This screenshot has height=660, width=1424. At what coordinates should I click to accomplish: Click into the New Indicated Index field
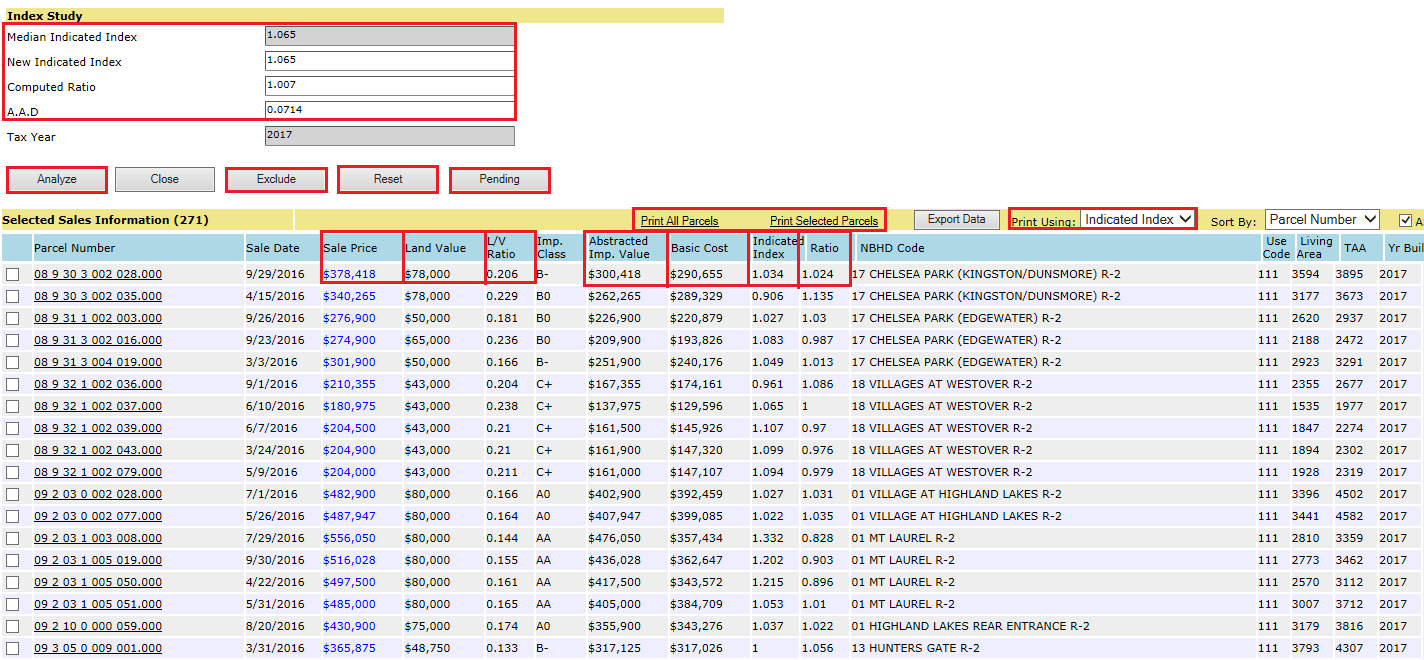(x=390, y=61)
